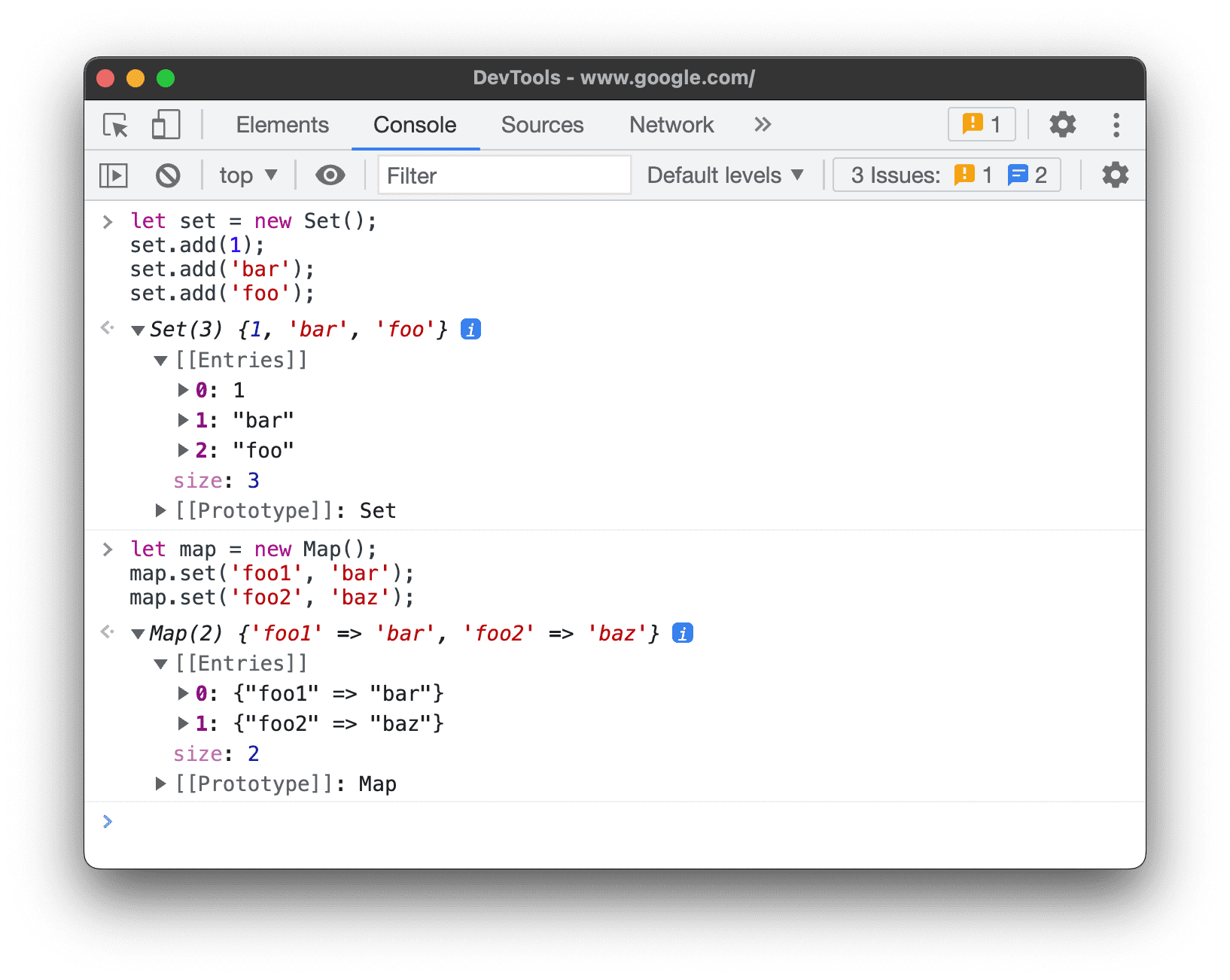Click the 3 Issues button
Screen dimensions: 1230x980
coord(947,175)
